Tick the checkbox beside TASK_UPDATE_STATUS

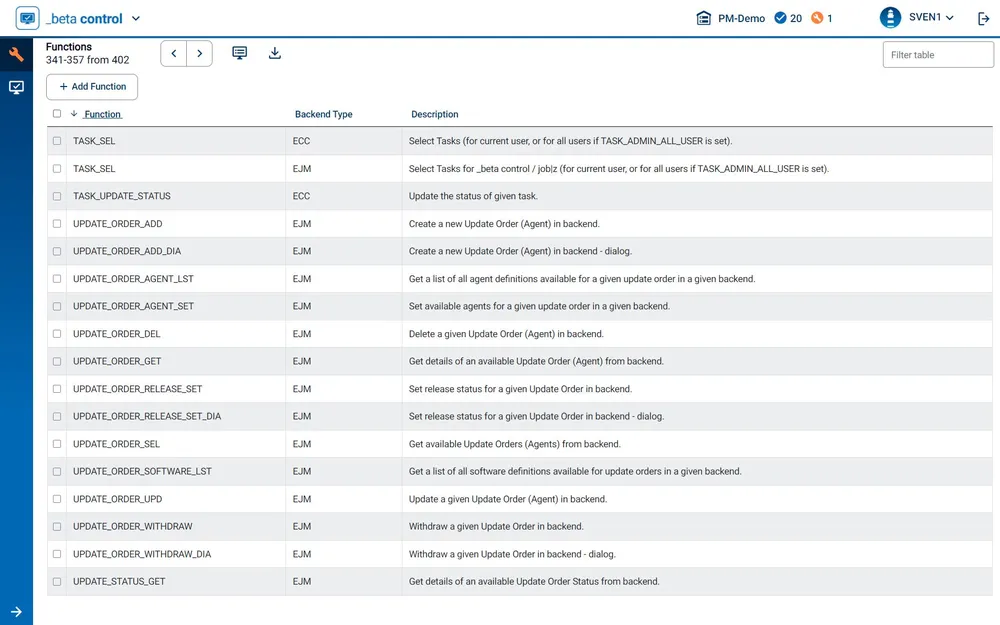click(57, 196)
